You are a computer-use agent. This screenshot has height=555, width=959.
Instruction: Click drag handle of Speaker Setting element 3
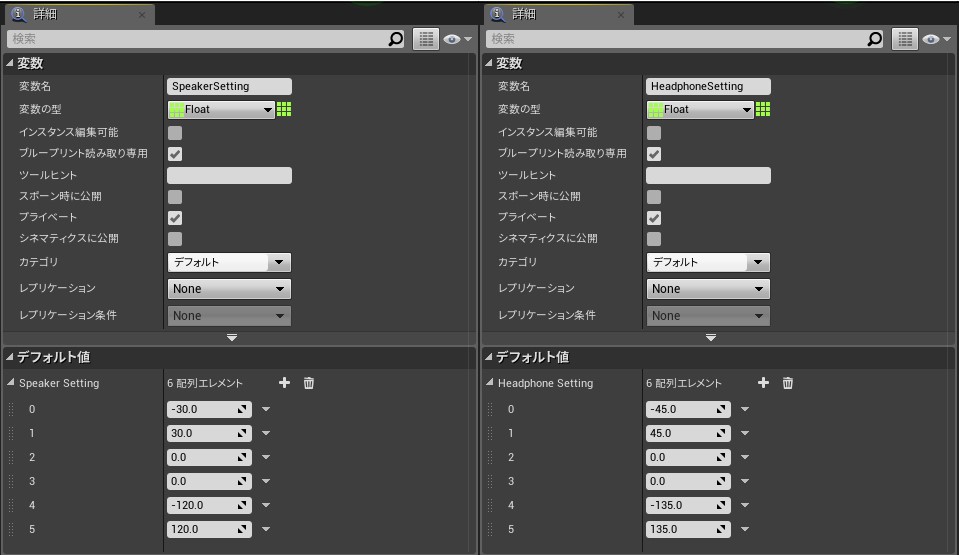pos(11,482)
